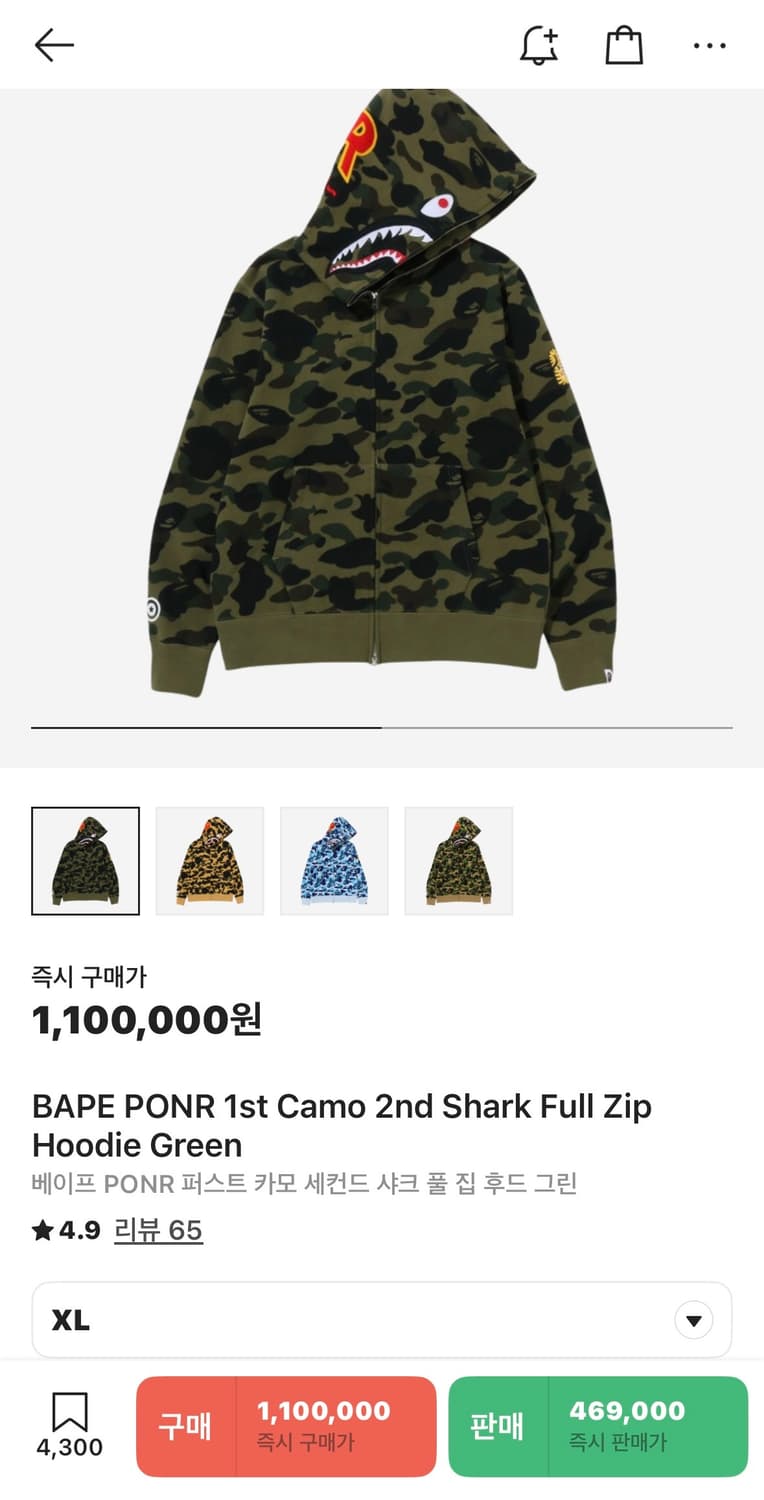Image resolution: width=764 pixels, height=1500 pixels.
Task: Open the XL size selector field
Action: (x=382, y=1320)
